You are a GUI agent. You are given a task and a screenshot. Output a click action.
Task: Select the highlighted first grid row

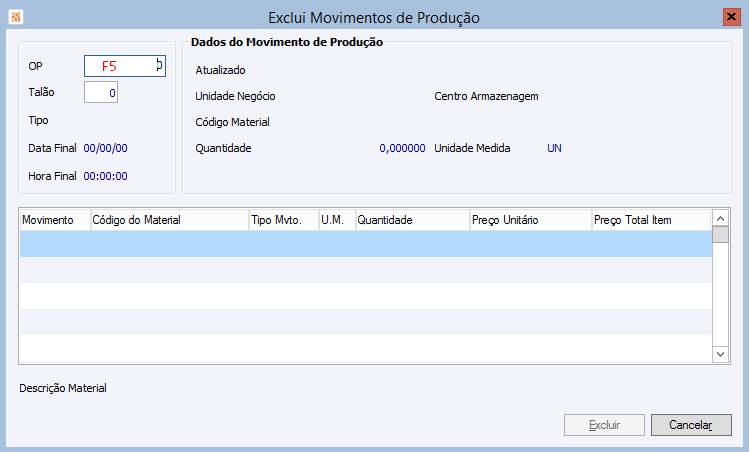point(365,244)
